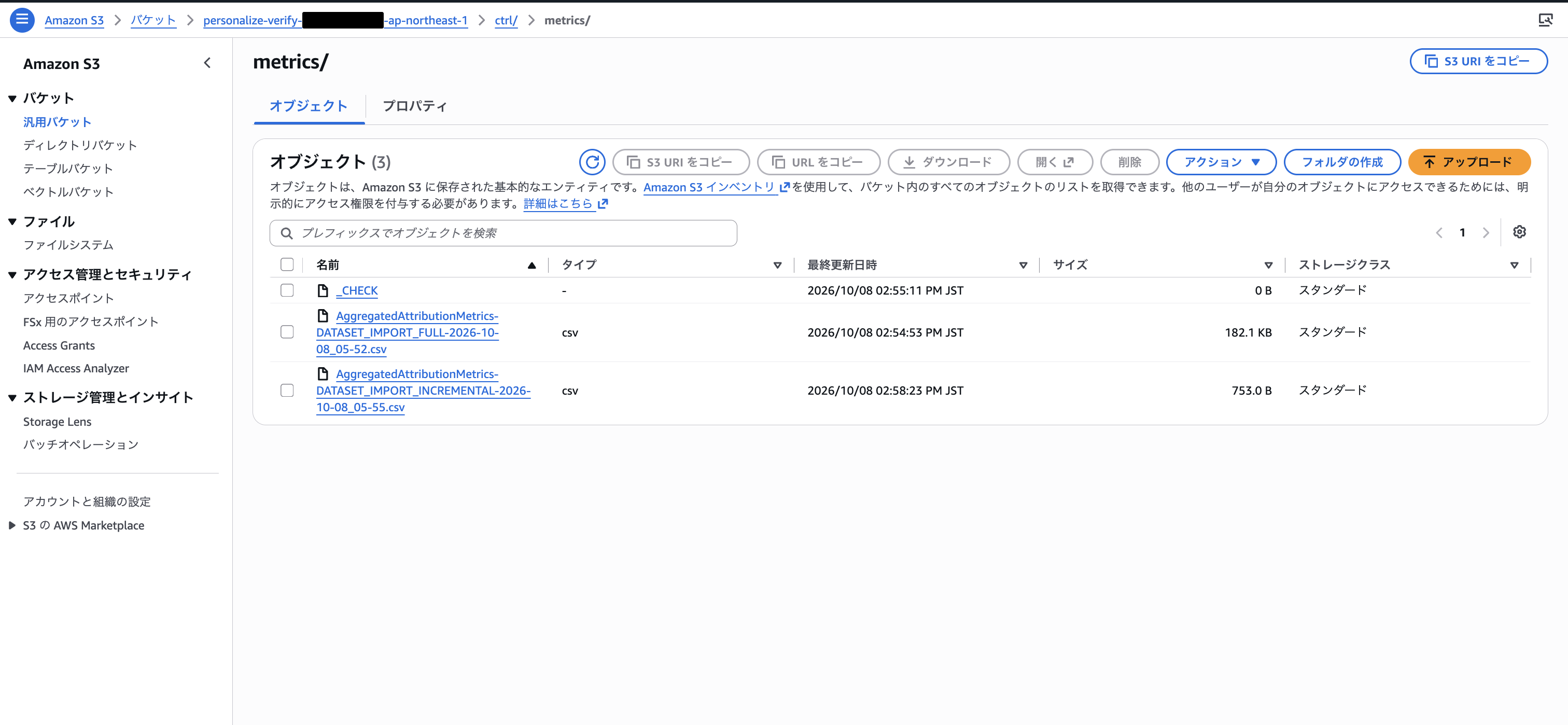Click the search magnifier icon in prefix field
Image resolution: width=1568 pixels, height=725 pixels.
click(x=286, y=233)
